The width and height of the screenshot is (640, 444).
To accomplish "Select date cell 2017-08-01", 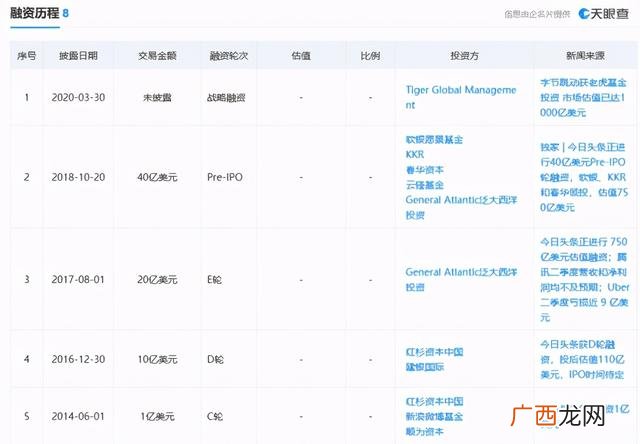I will point(78,280).
